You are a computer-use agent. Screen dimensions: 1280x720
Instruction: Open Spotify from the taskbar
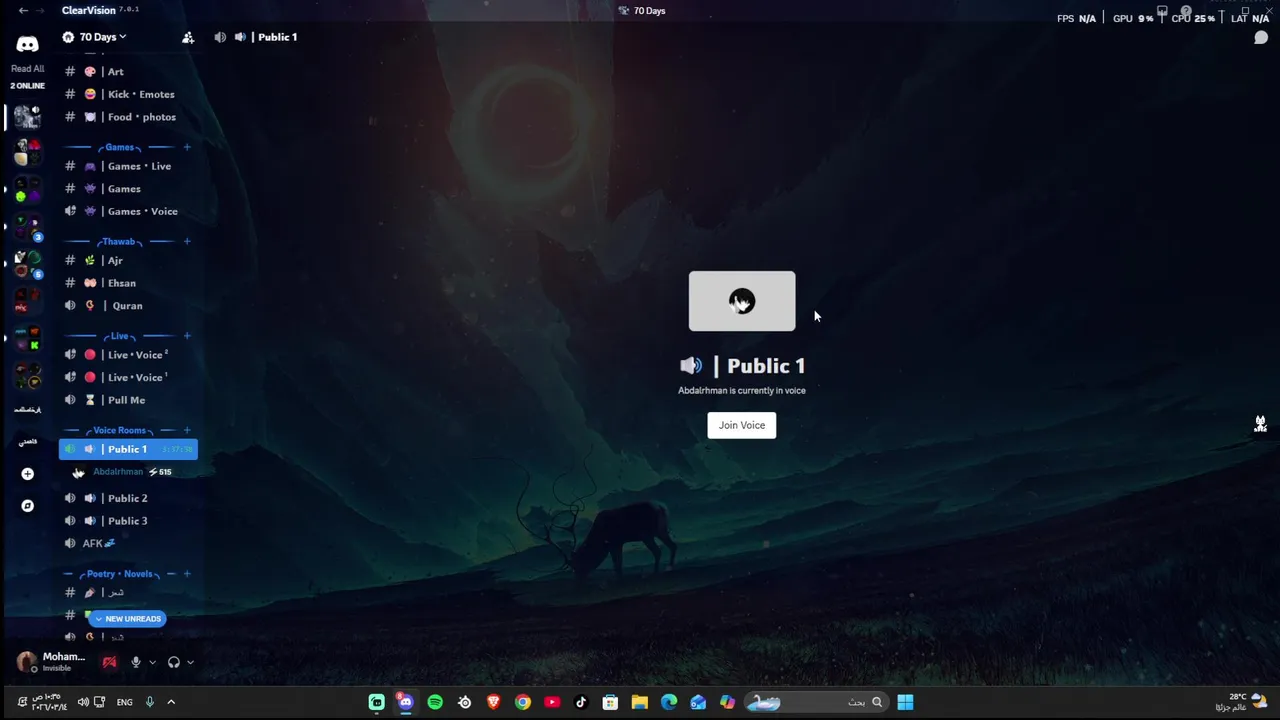click(x=435, y=702)
